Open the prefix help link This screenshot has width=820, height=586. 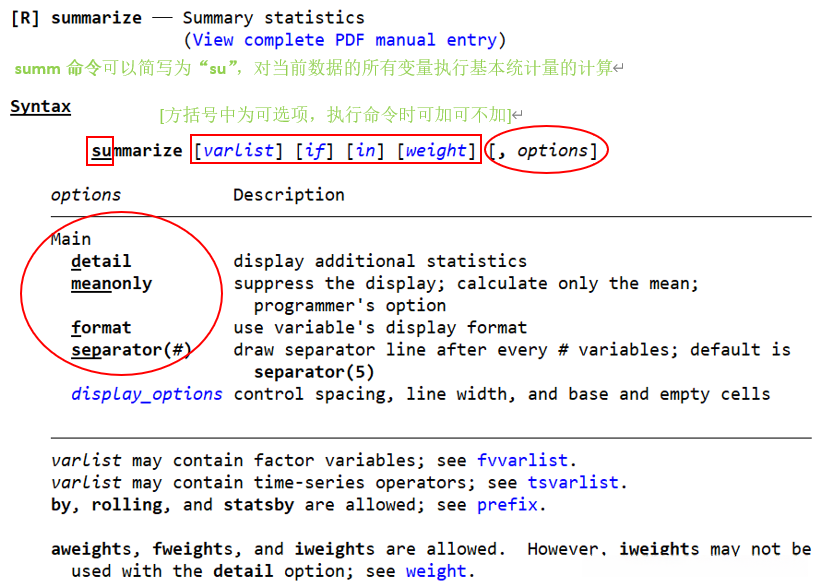507,504
